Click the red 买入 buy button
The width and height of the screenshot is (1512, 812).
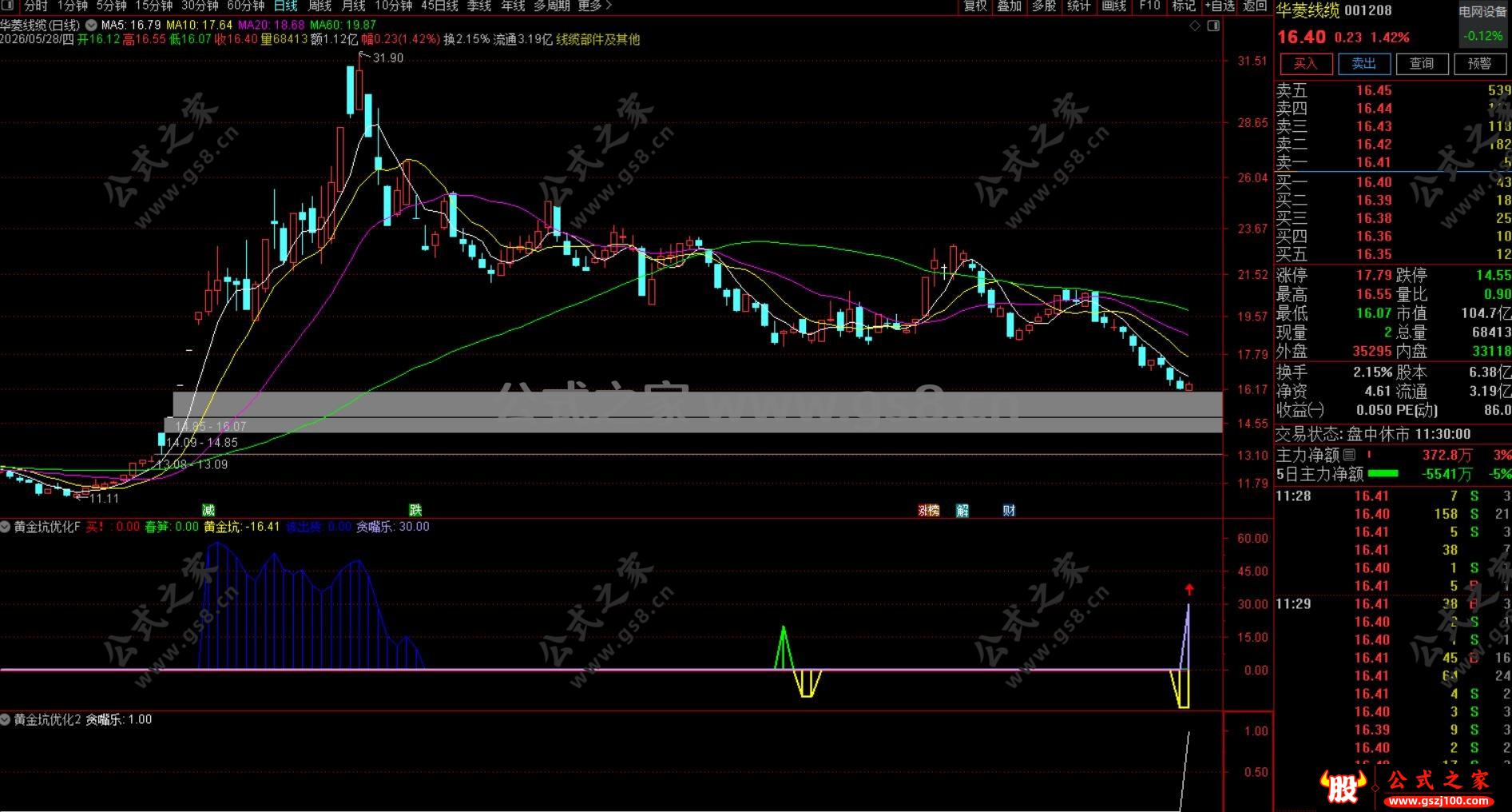(1306, 64)
